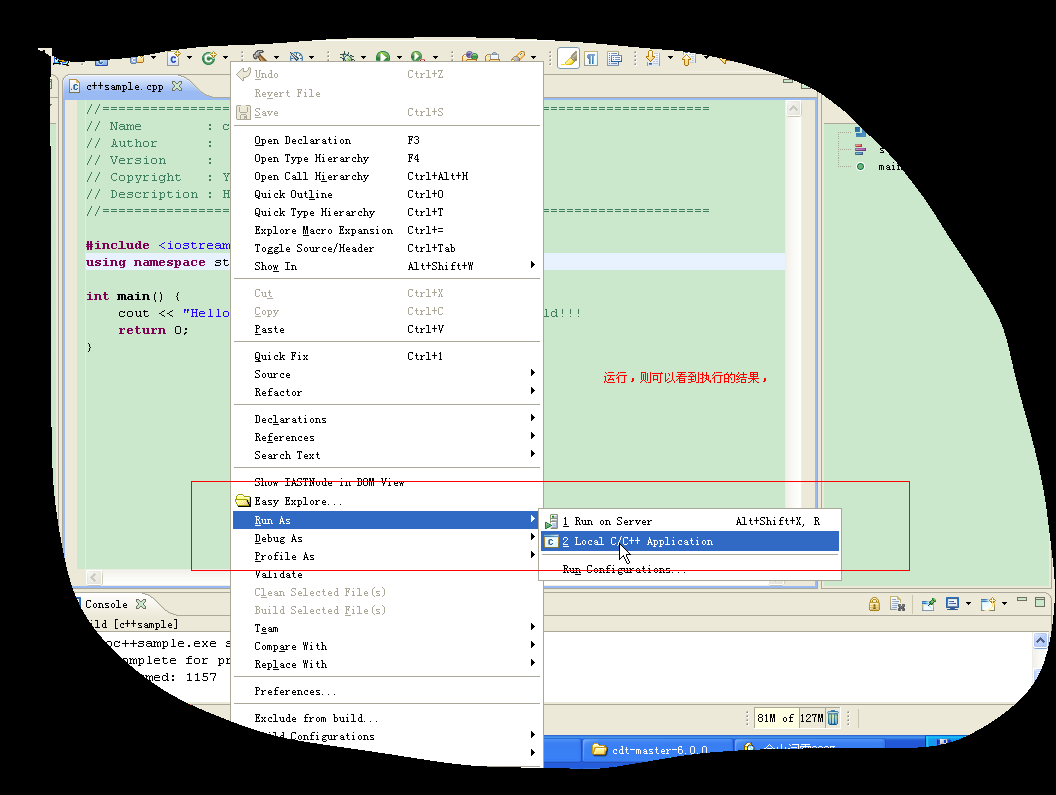Click the Clear Console icon
The width and height of the screenshot is (1056, 795).
pyautogui.click(x=897, y=604)
